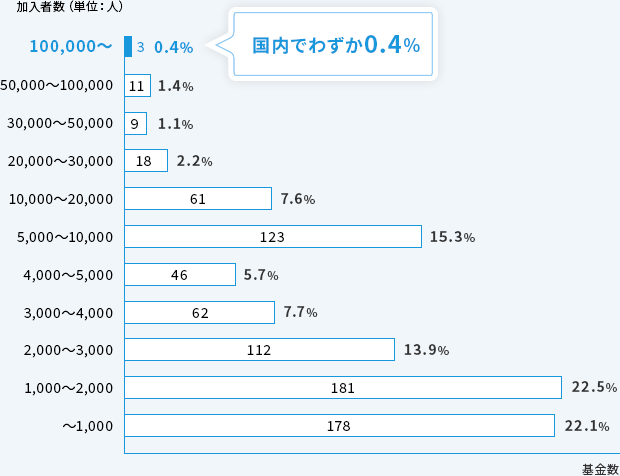Click the 10,000~20,000 bar showing 61
The width and height of the screenshot is (620, 476).
pos(198,199)
